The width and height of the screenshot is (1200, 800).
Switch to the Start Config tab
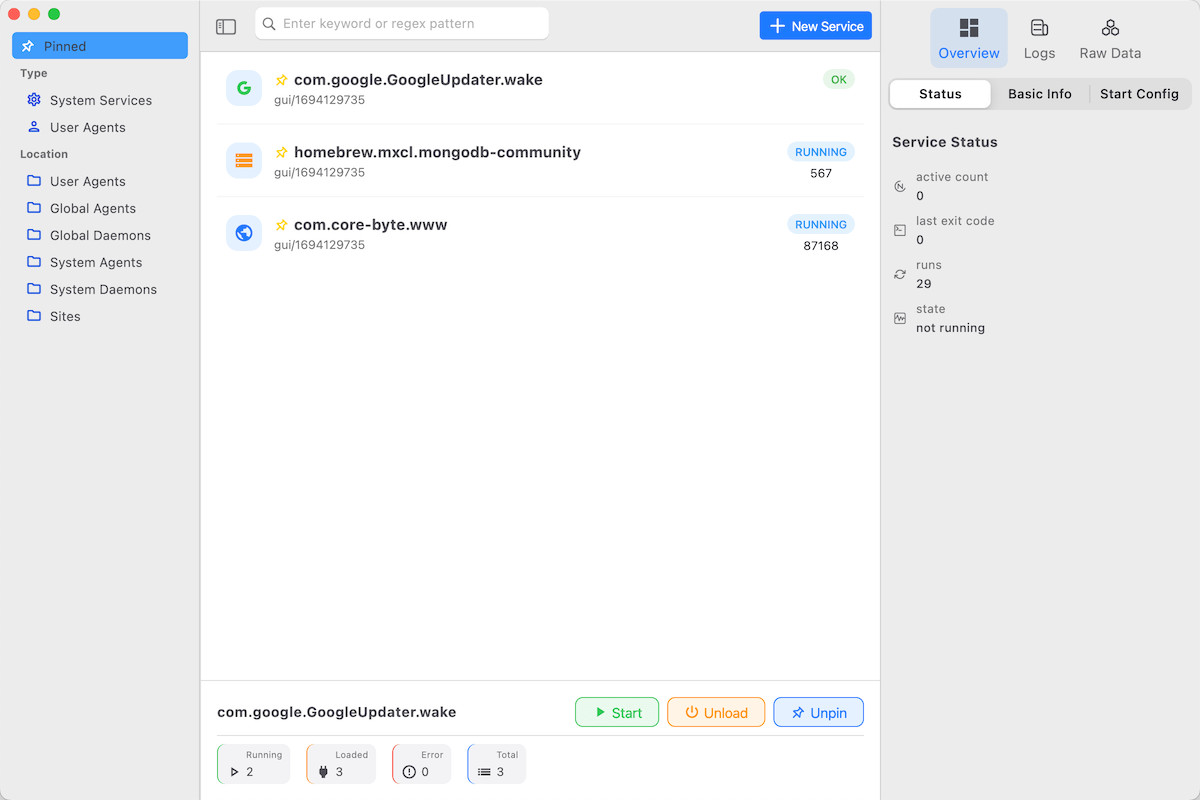pos(1139,94)
